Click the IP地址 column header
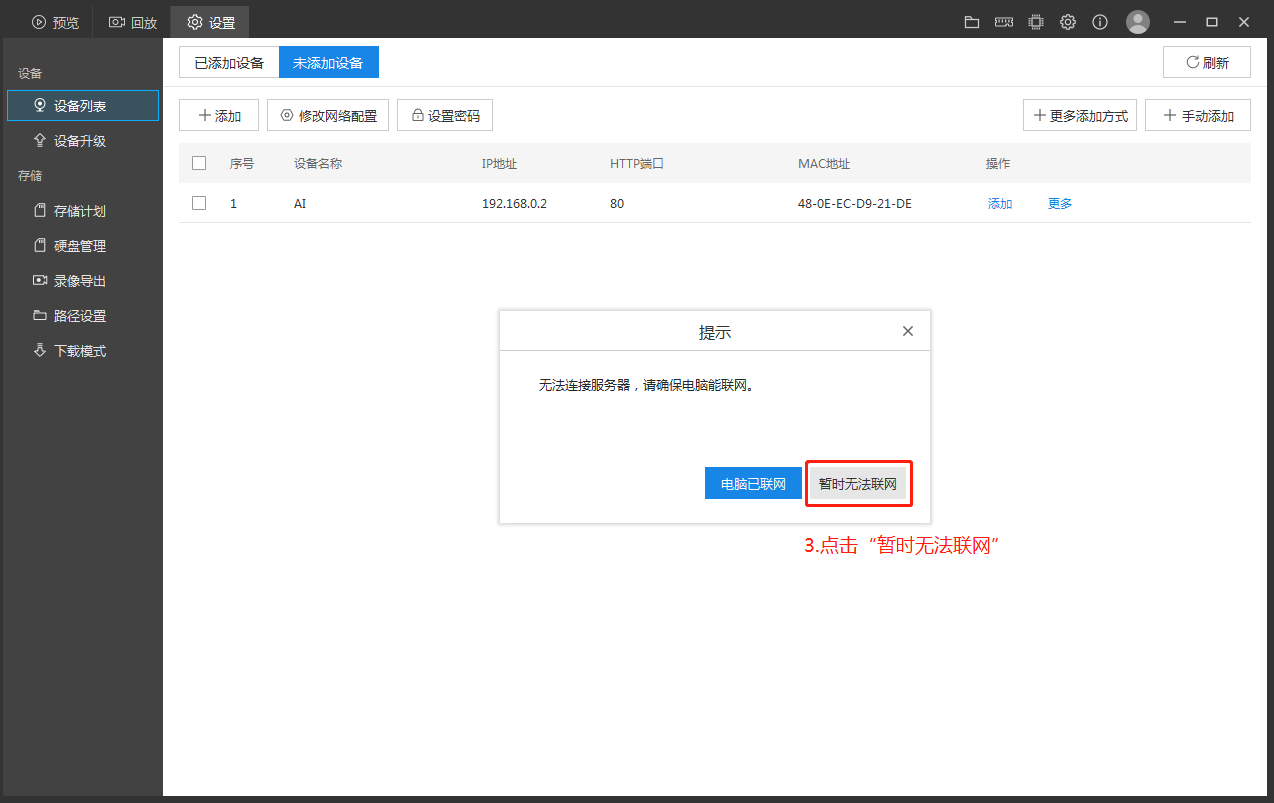 pyautogui.click(x=499, y=164)
